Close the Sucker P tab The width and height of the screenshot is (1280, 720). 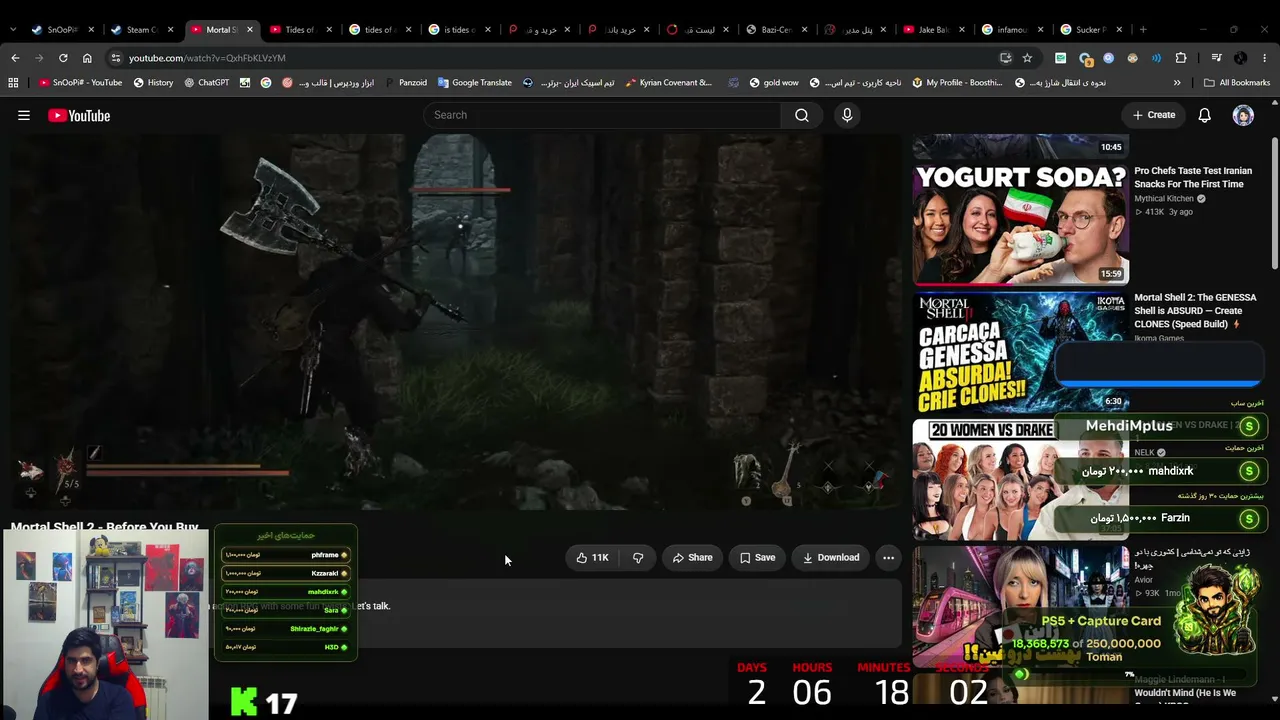[x=1118, y=30]
